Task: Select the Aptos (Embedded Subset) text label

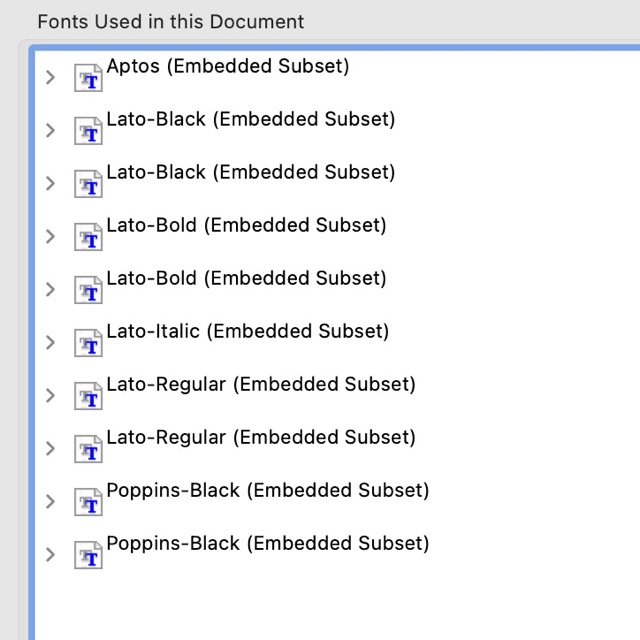Action: 228,67
